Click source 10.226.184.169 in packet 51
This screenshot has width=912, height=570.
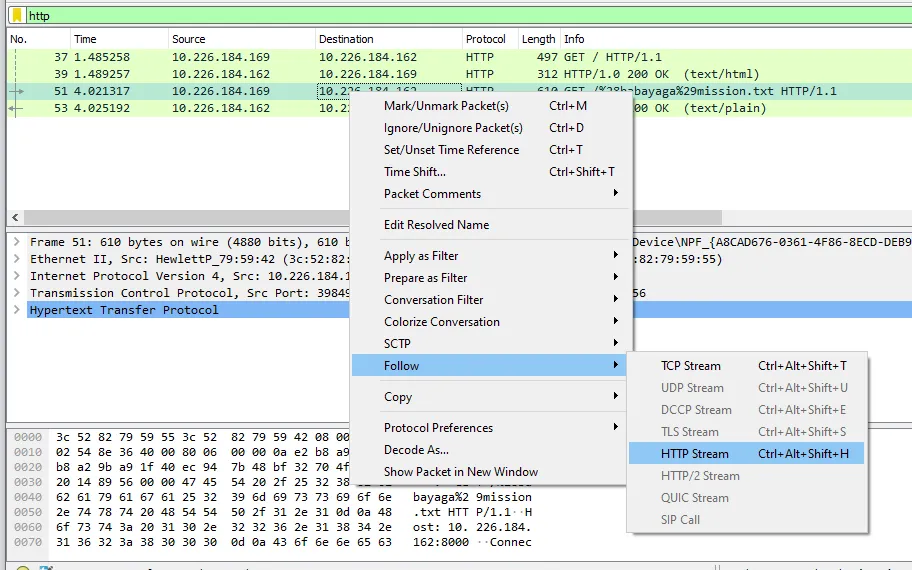(x=221, y=91)
